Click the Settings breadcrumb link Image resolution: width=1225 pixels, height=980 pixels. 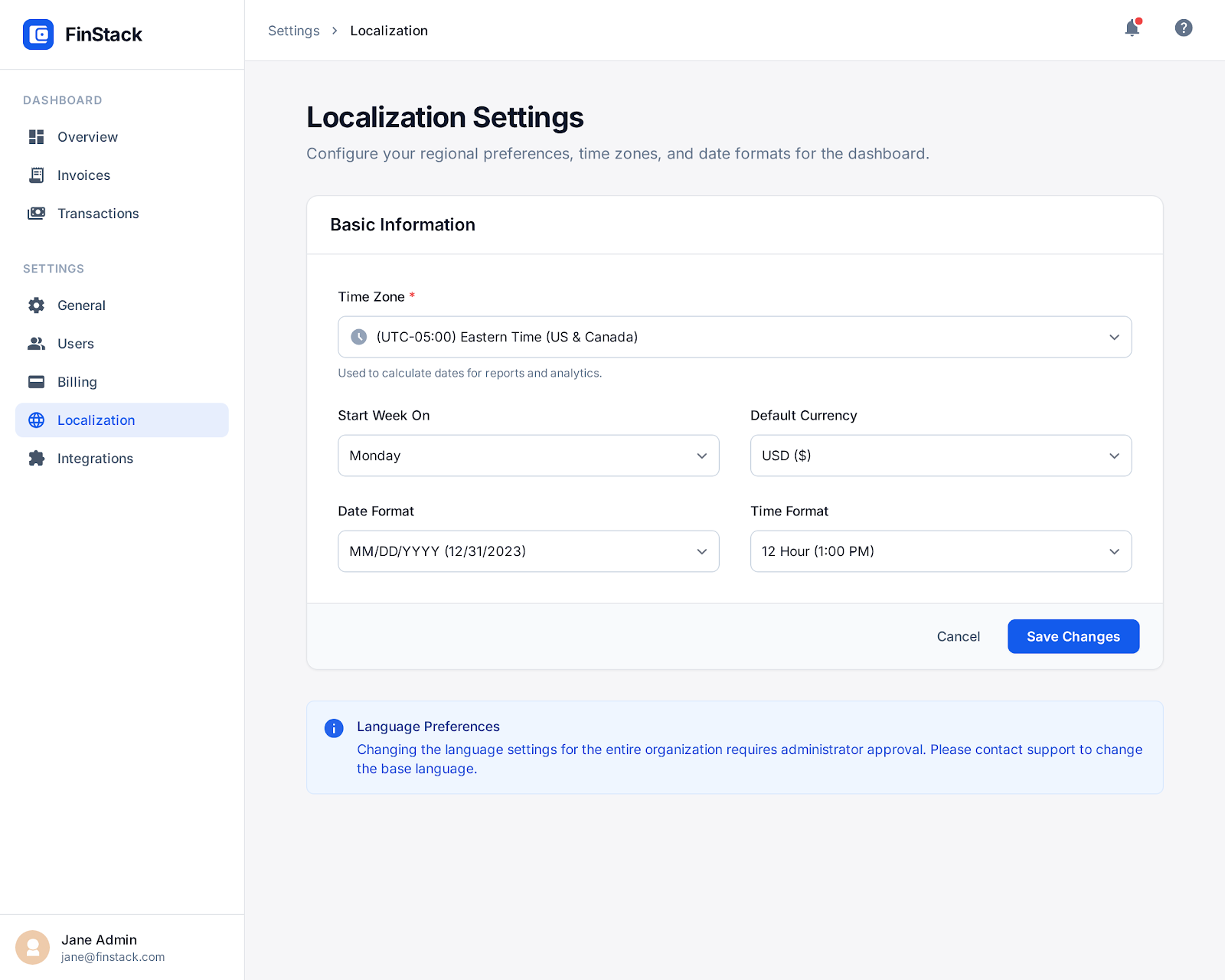tap(294, 31)
